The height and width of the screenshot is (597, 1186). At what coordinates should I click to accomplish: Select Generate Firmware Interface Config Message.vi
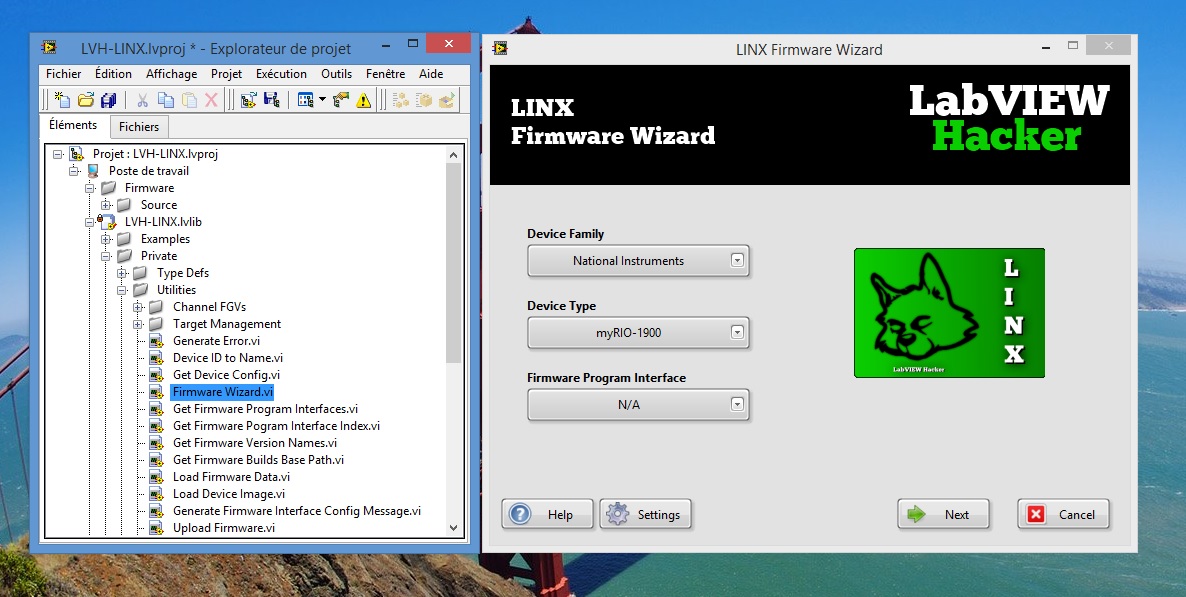click(297, 511)
